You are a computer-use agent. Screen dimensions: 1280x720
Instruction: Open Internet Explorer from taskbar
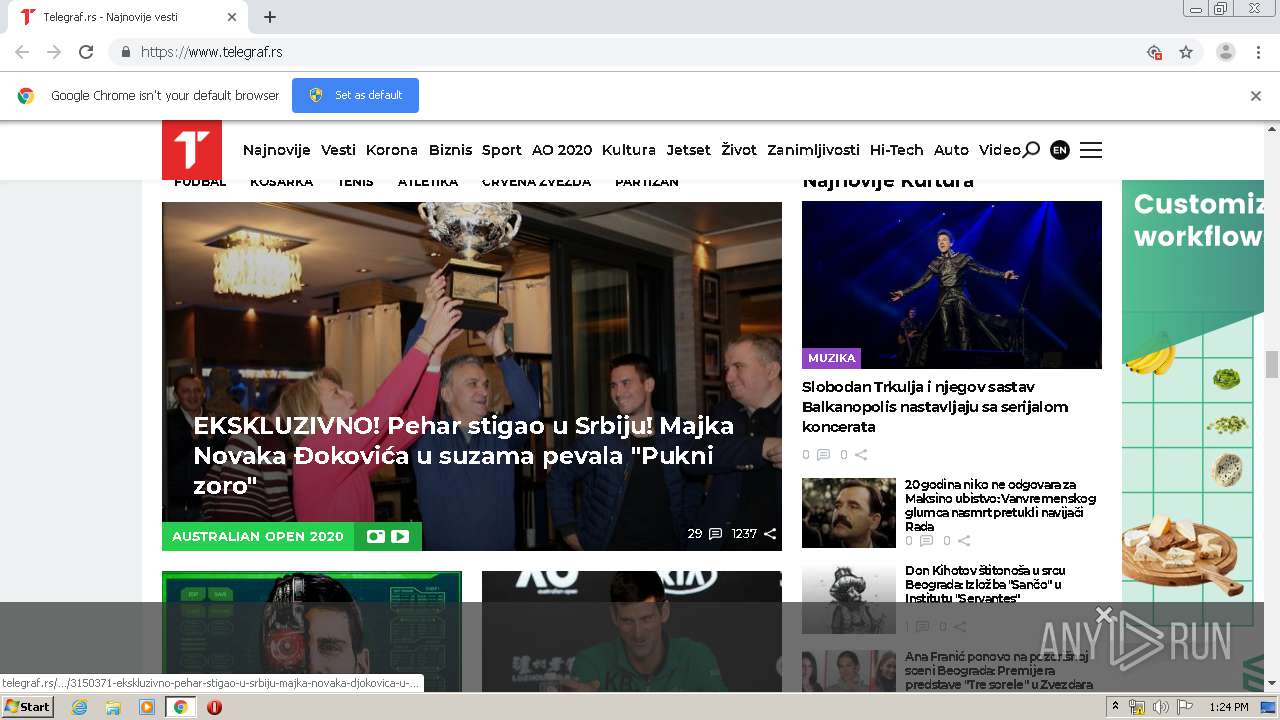pos(79,707)
